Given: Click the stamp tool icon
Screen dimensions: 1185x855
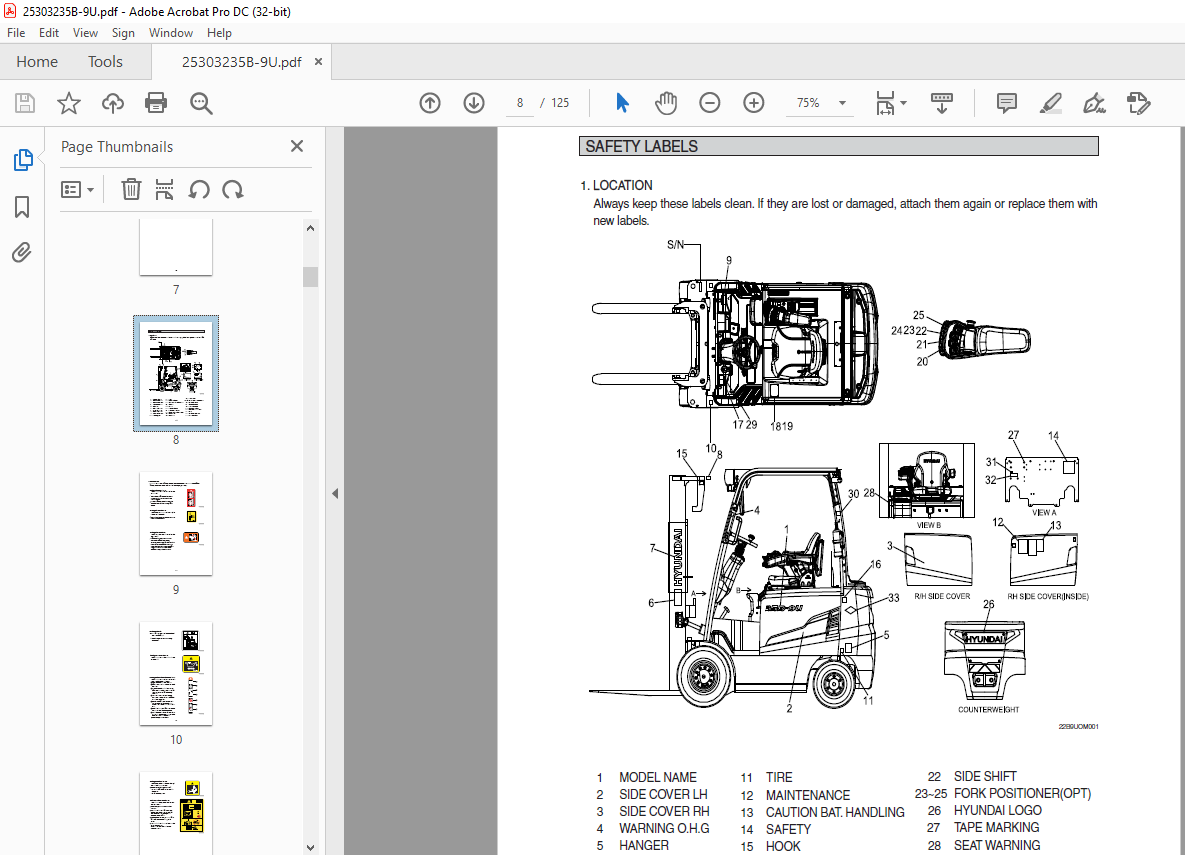Looking at the screenshot, I should coord(1138,103).
